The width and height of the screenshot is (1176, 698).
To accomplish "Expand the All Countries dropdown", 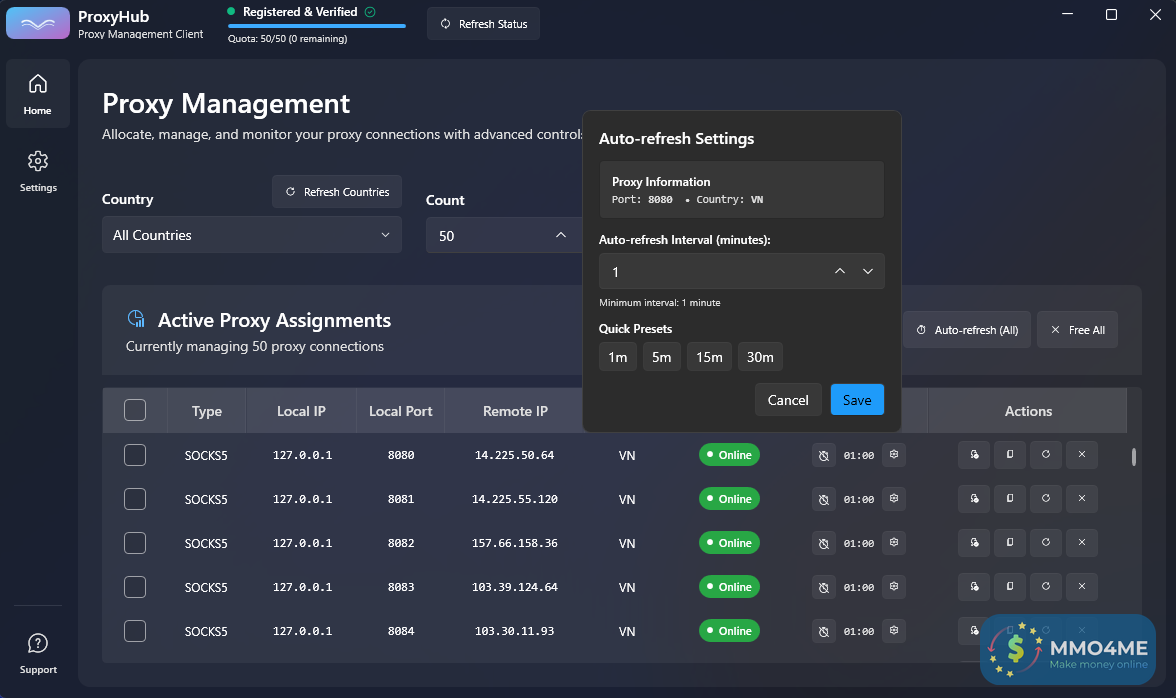I will click(x=251, y=235).
